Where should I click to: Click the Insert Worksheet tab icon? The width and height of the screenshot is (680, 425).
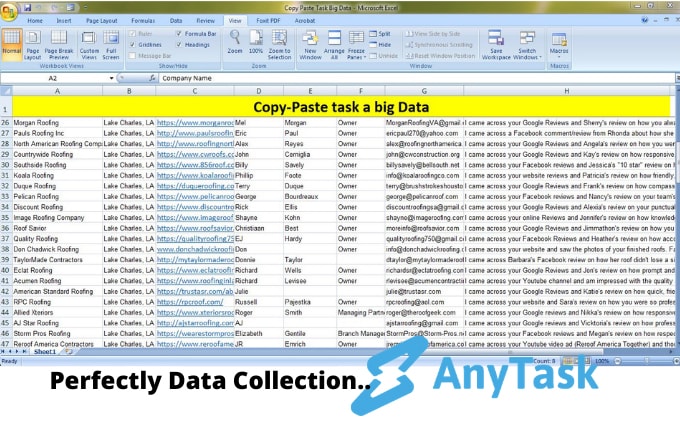click(69, 351)
